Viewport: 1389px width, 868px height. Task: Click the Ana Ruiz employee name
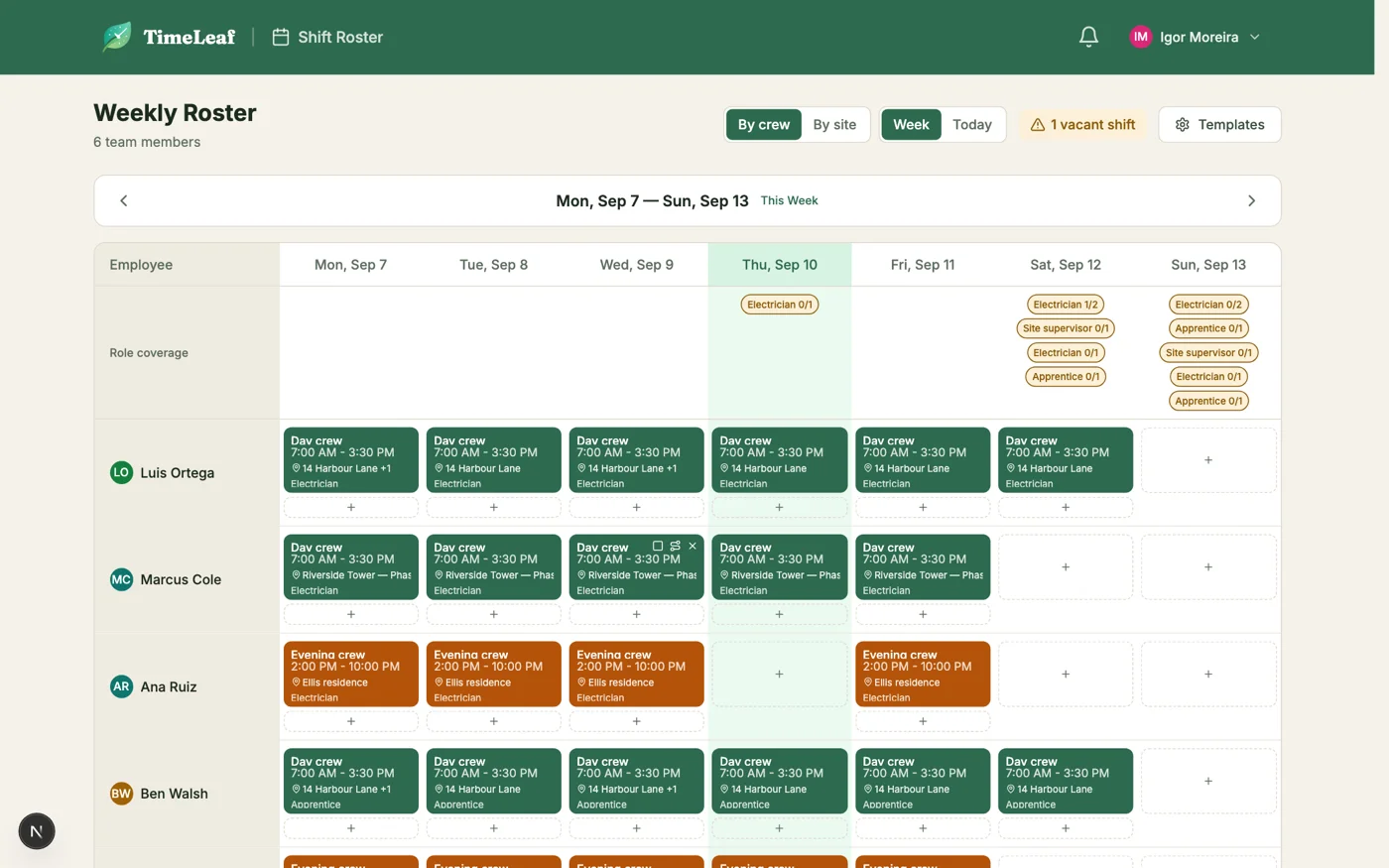[x=169, y=686]
